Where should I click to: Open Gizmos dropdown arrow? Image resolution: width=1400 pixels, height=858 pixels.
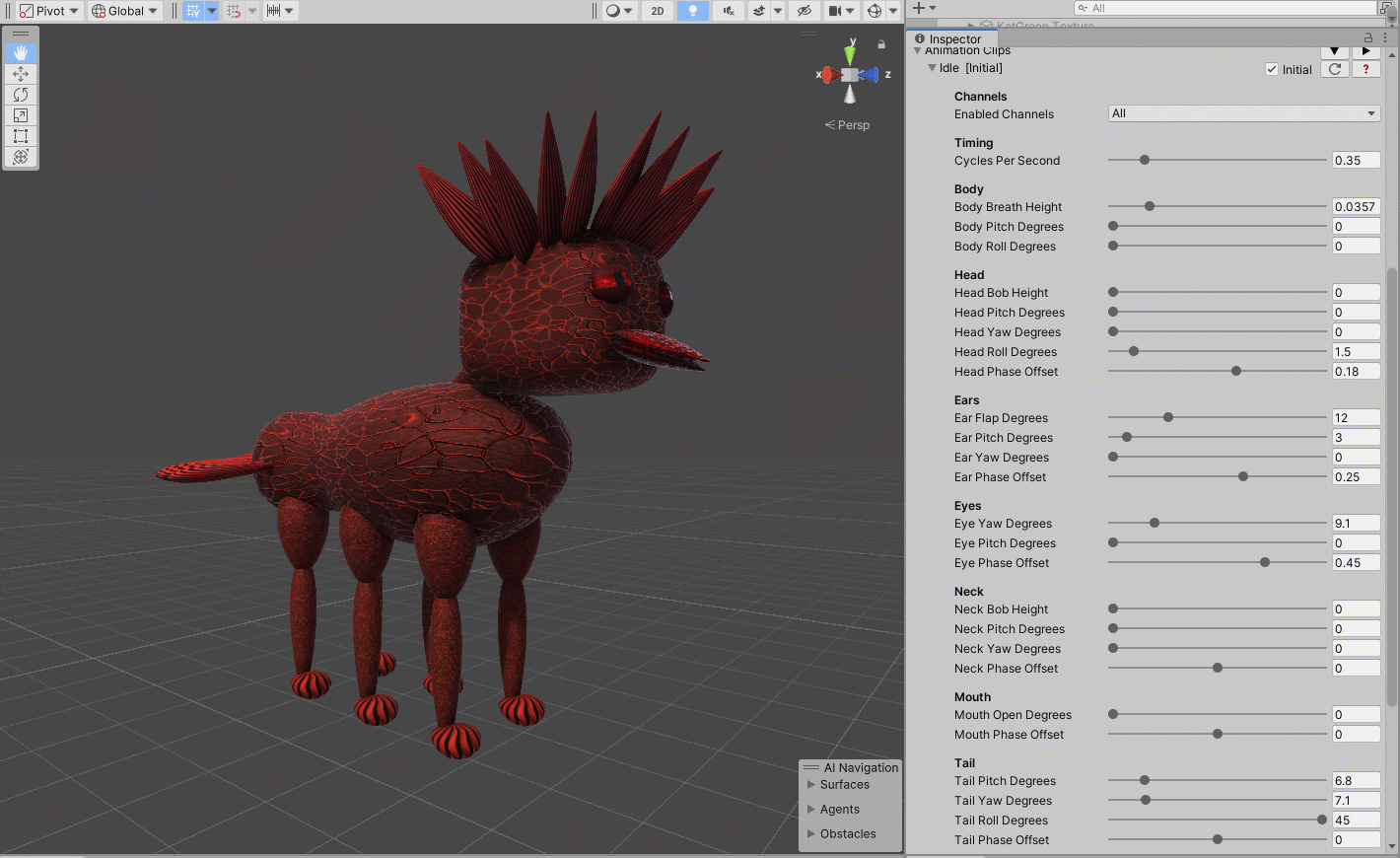tap(893, 11)
